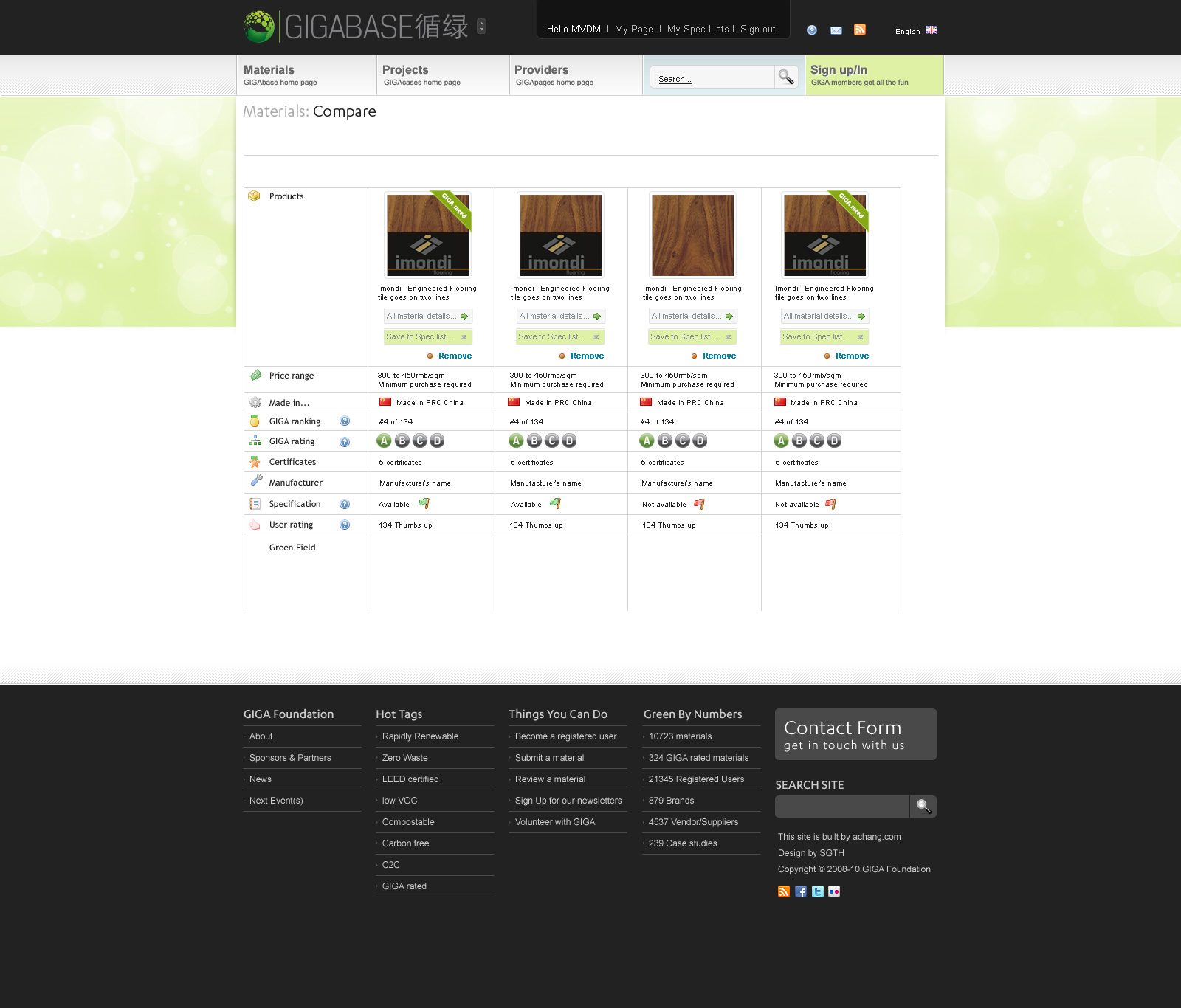Click GIGA rated hot tag

pos(404,886)
